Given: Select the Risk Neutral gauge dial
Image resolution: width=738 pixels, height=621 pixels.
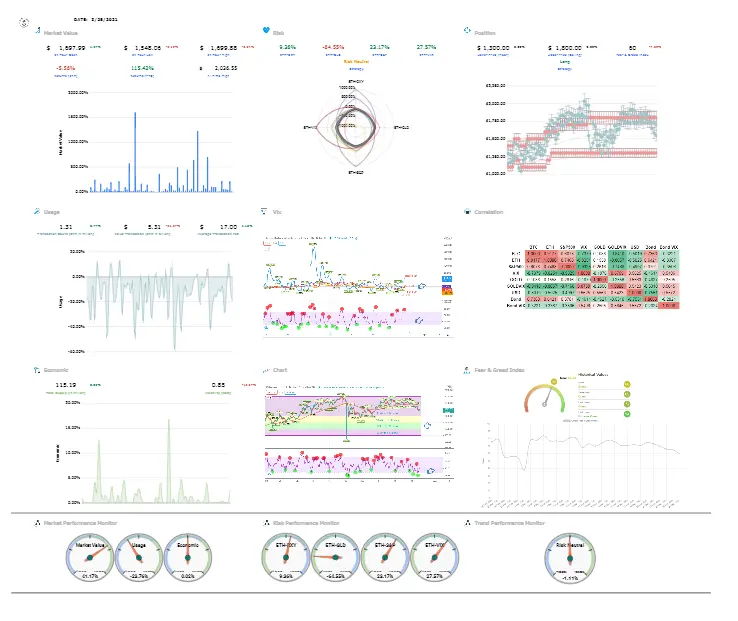Looking at the screenshot, I should 570,559.
